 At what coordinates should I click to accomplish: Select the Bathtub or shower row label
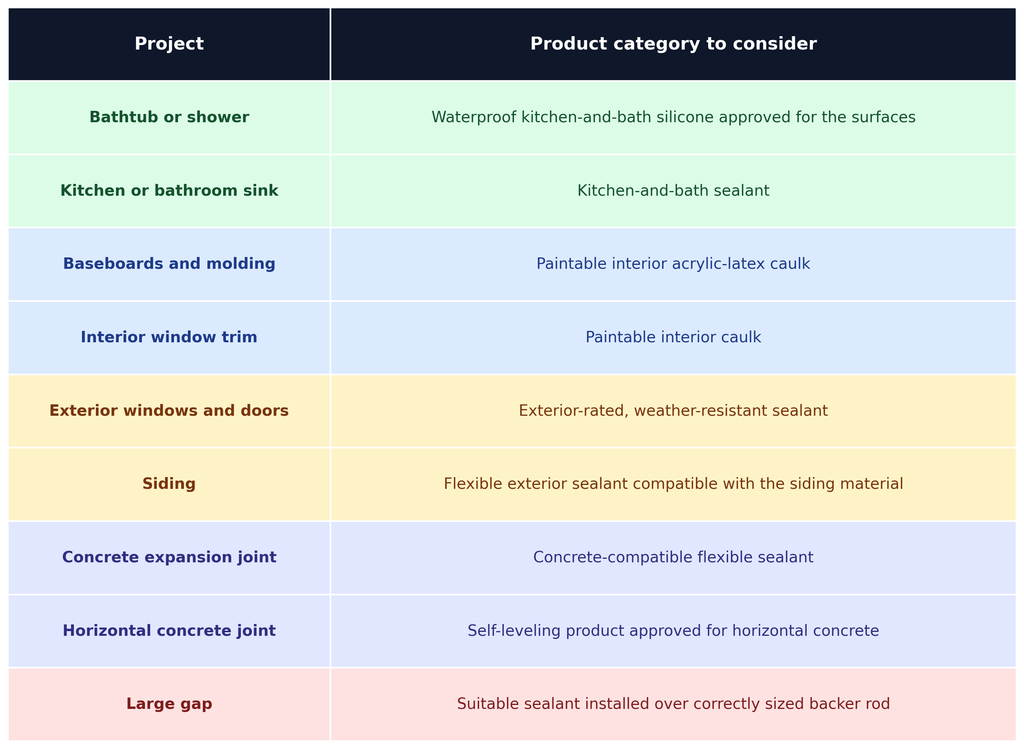[169, 118]
